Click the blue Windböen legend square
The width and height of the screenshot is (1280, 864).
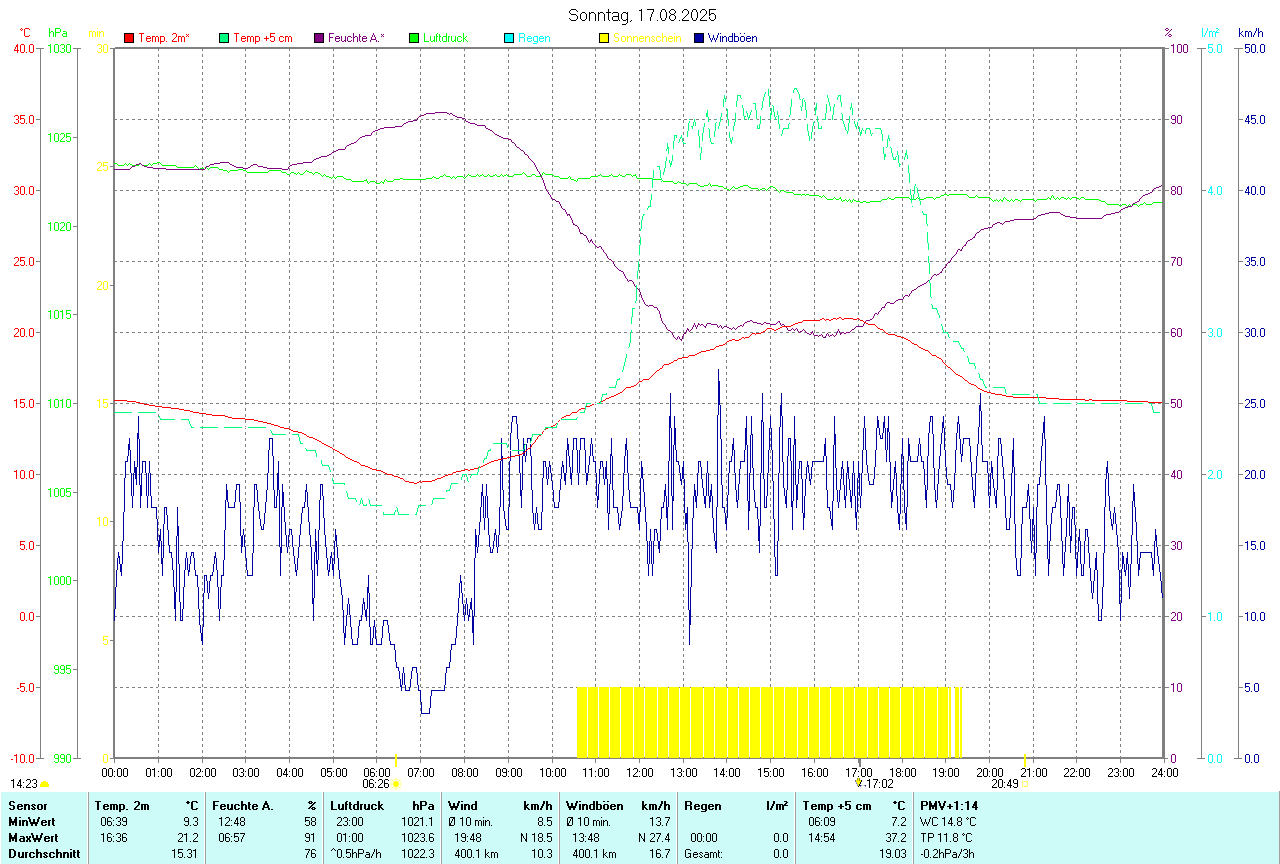point(699,38)
